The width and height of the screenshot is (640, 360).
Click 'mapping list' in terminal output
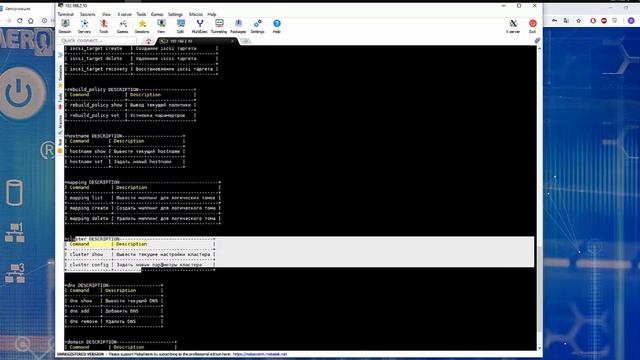(x=86, y=198)
